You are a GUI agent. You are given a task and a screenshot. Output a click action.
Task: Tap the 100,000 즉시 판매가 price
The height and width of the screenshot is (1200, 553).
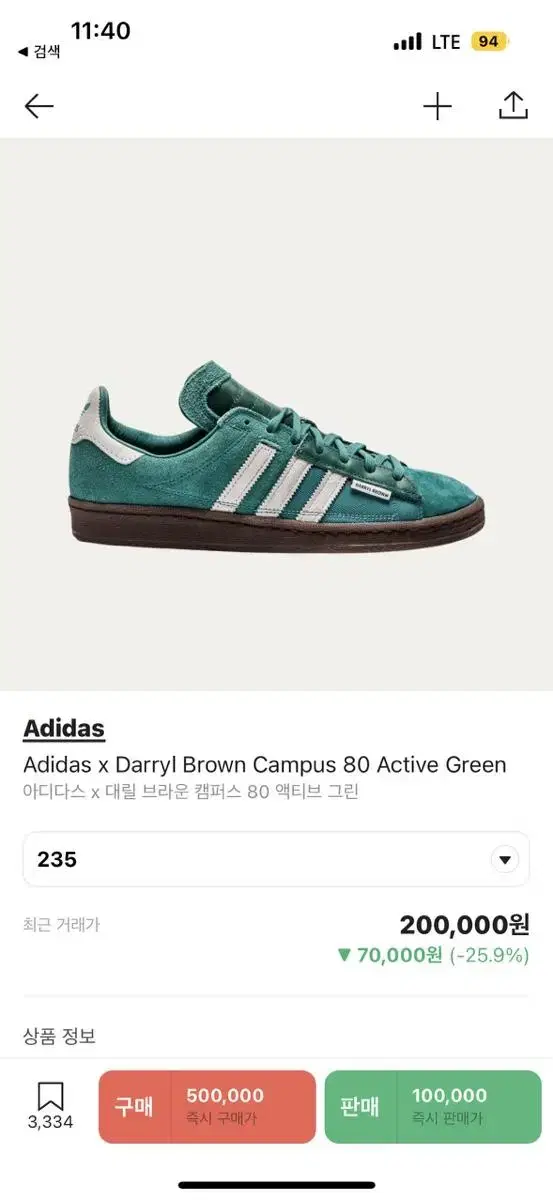pyautogui.click(x=449, y=1106)
